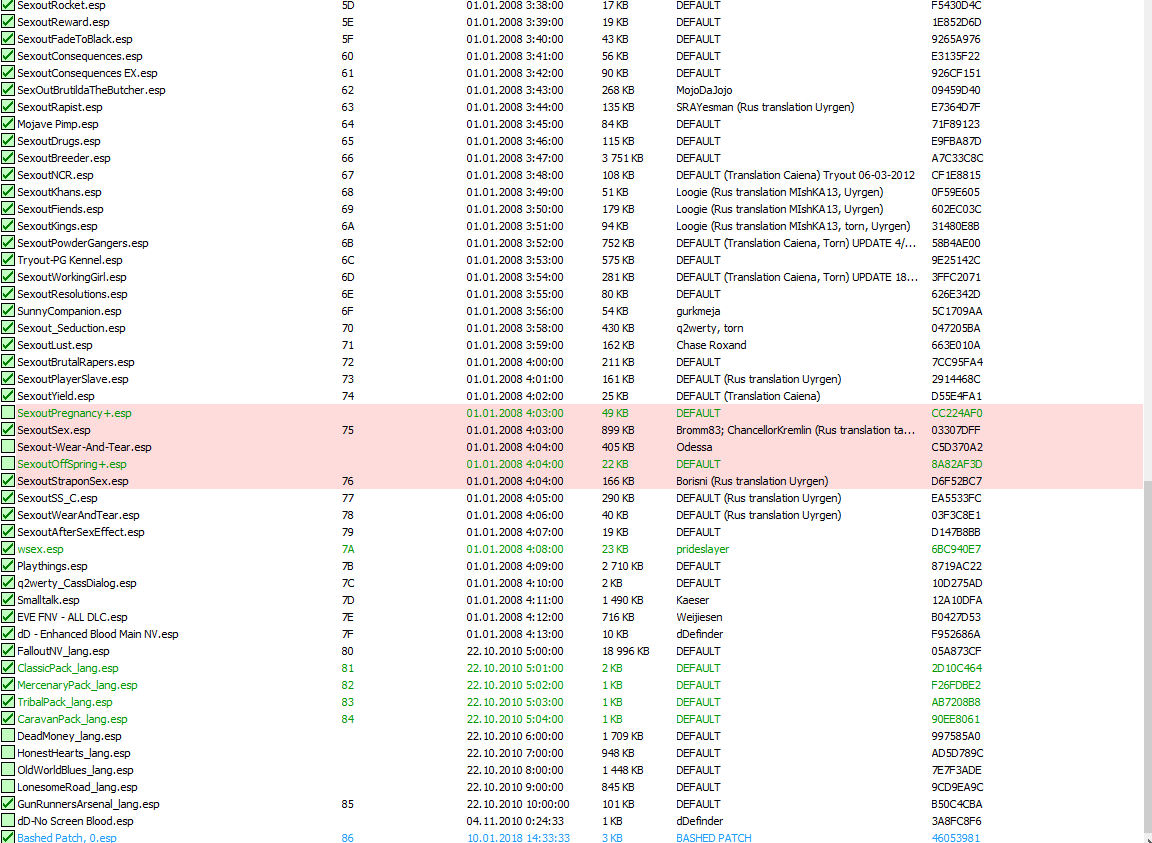
Task: Uncheck the EVE FNV - ALL DLC.esp box
Action: [x=8, y=617]
